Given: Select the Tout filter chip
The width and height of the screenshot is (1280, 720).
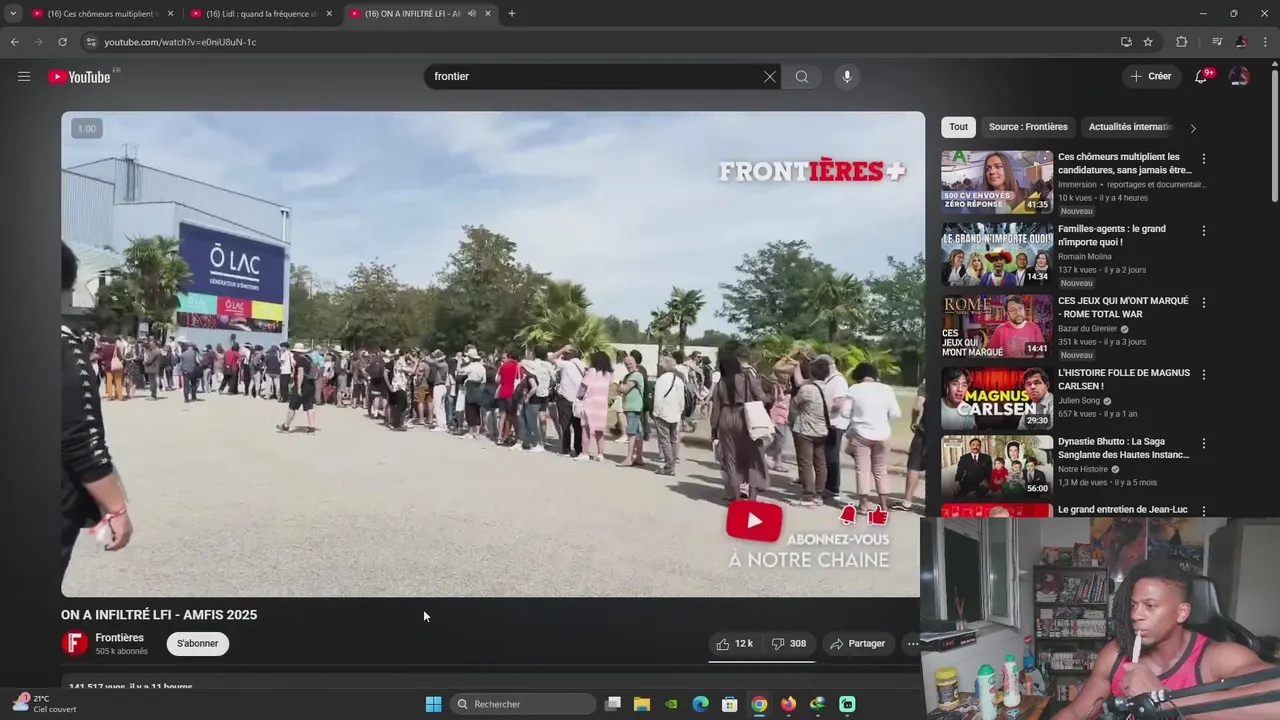Looking at the screenshot, I should pos(959,127).
